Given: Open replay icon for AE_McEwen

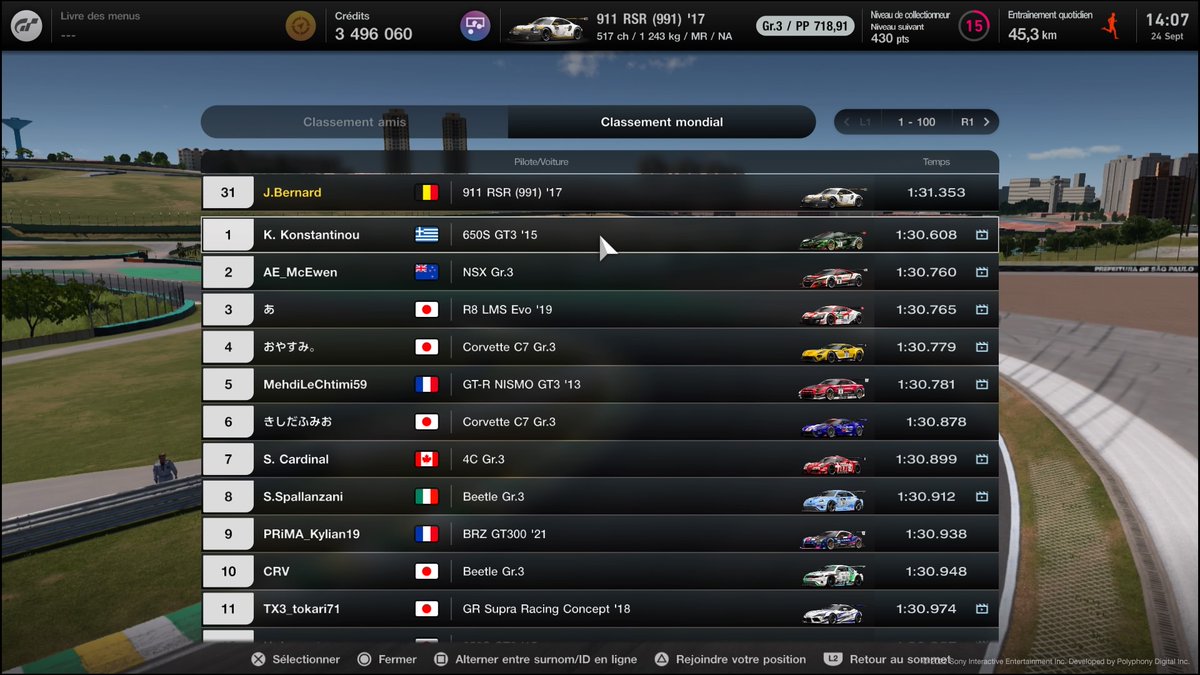Looking at the screenshot, I should [x=982, y=272].
